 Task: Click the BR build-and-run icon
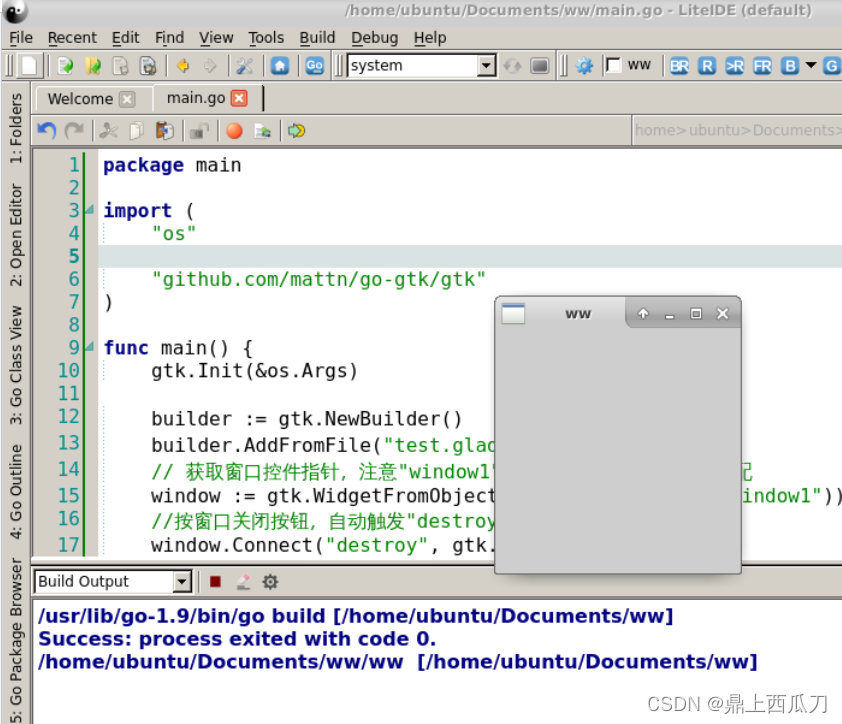679,65
